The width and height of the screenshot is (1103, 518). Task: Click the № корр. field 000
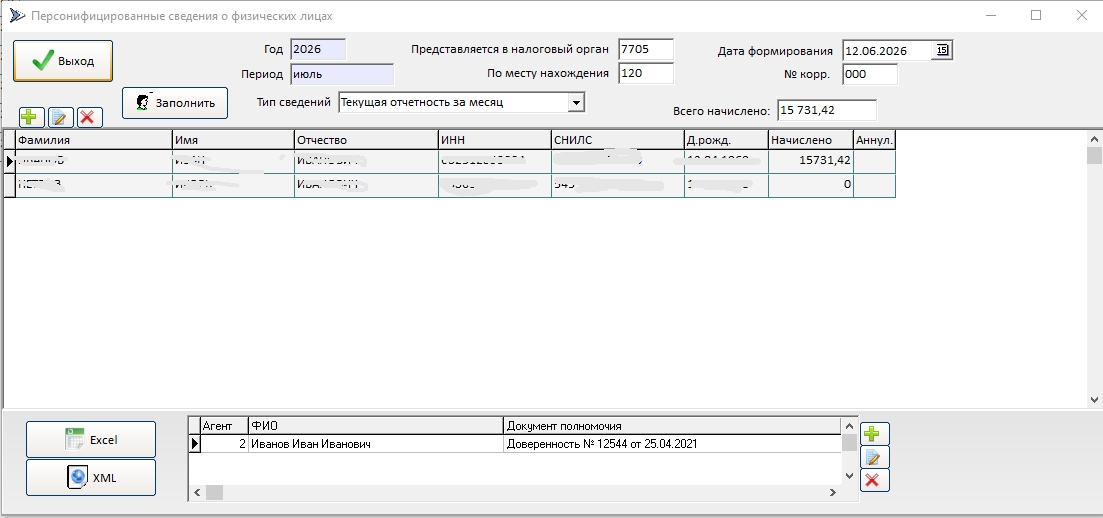(x=869, y=74)
